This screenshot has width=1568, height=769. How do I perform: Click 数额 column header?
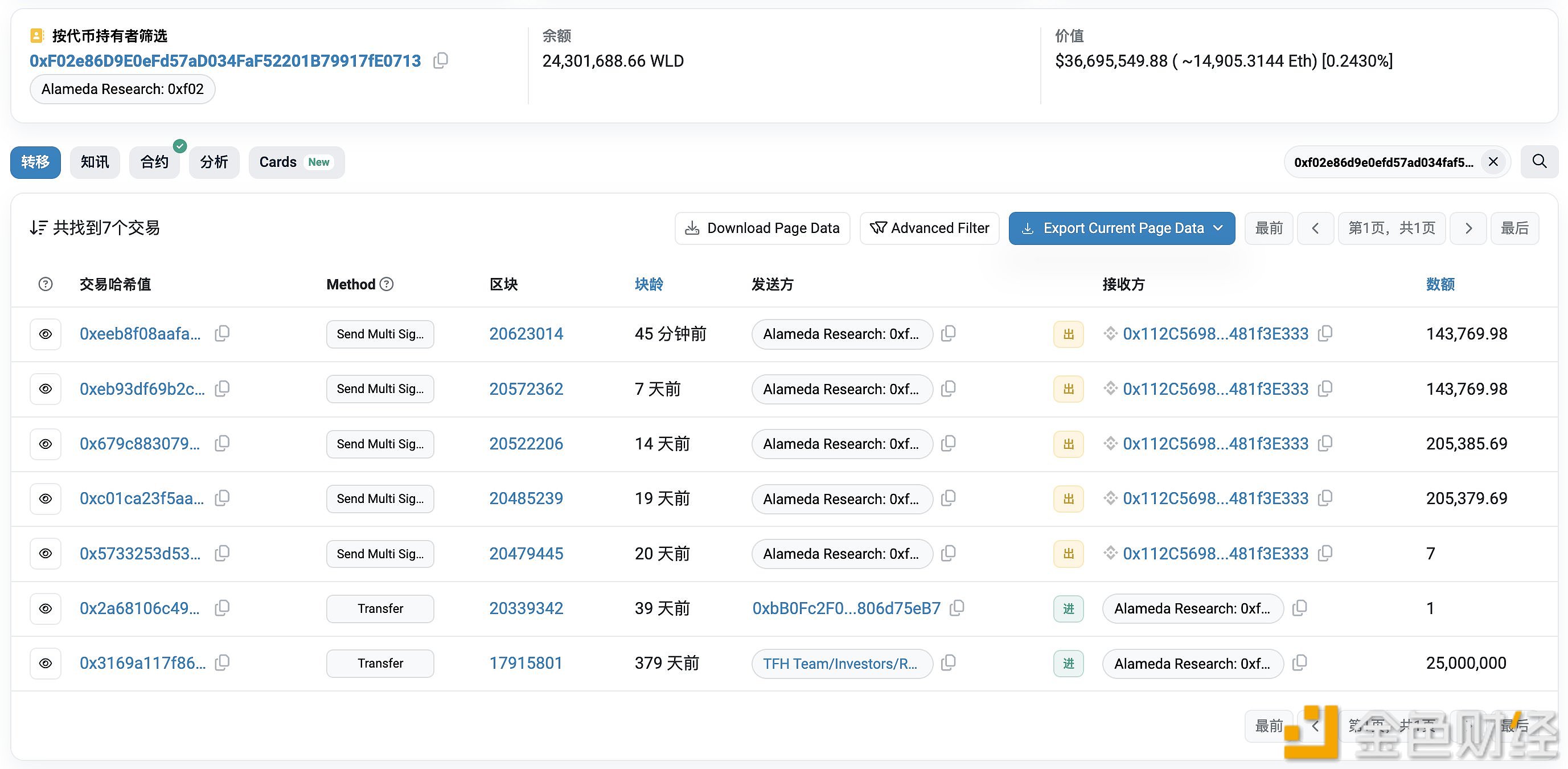click(1440, 284)
